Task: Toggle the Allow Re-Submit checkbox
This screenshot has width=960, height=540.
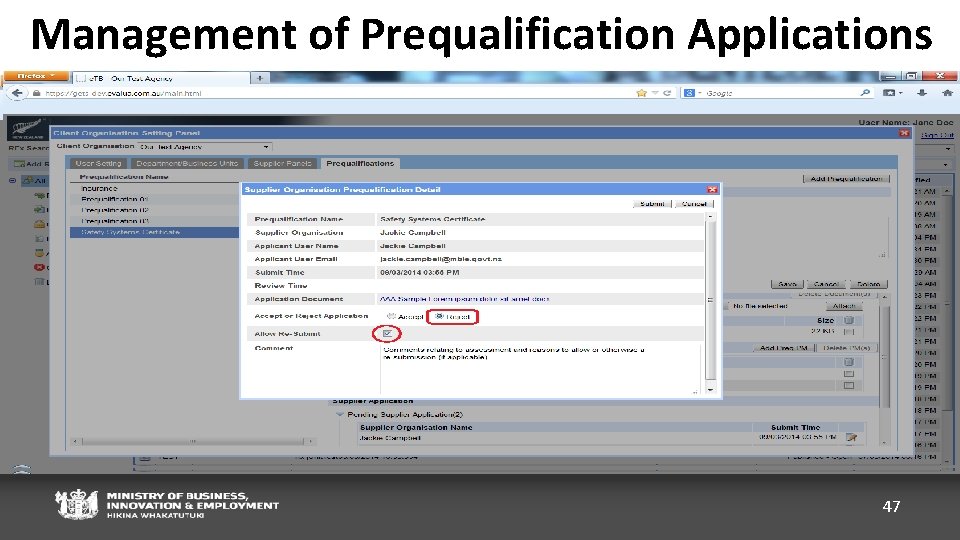Action: 387,334
